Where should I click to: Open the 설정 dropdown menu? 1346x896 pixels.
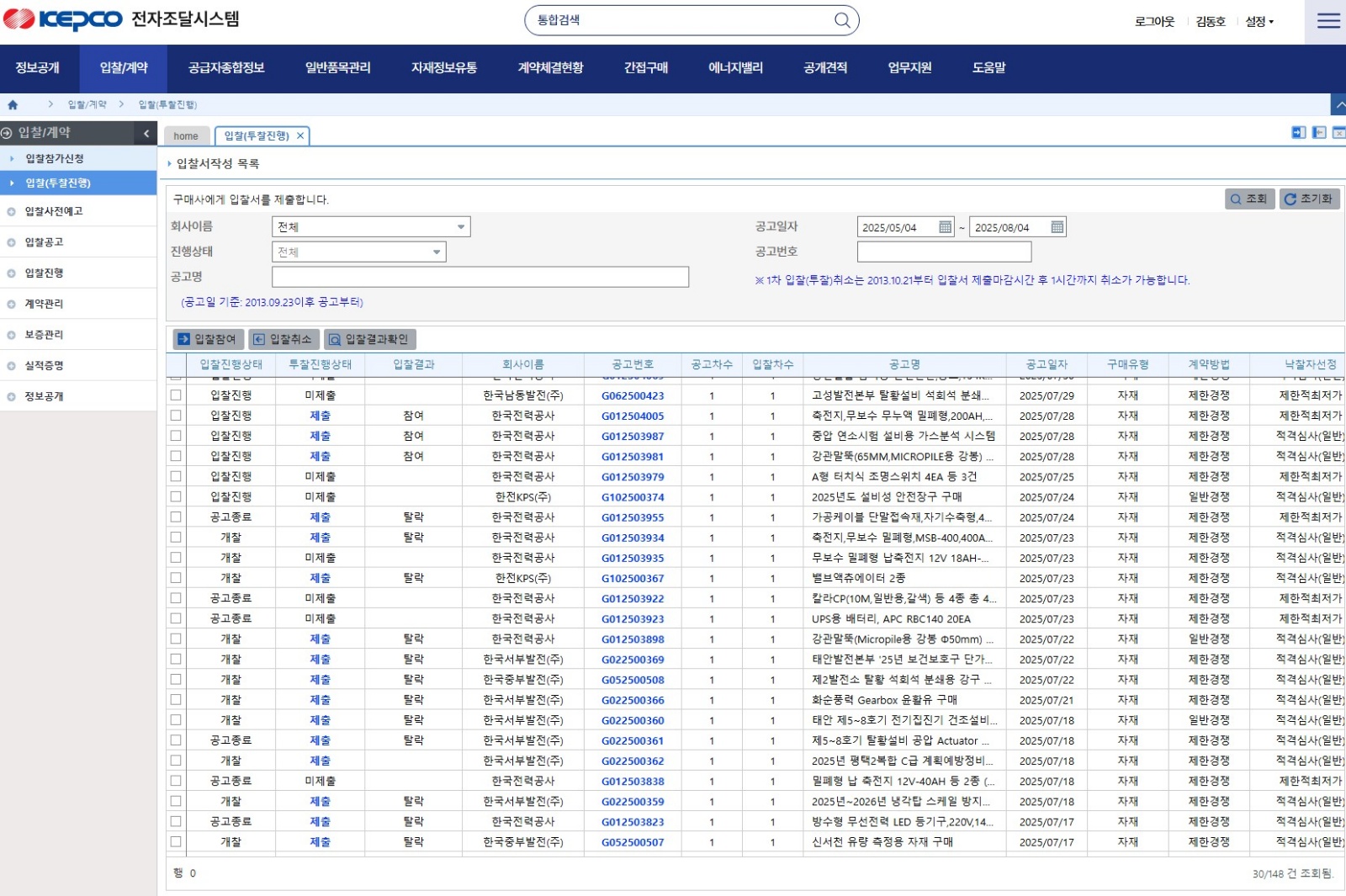pyautogui.click(x=1259, y=22)
